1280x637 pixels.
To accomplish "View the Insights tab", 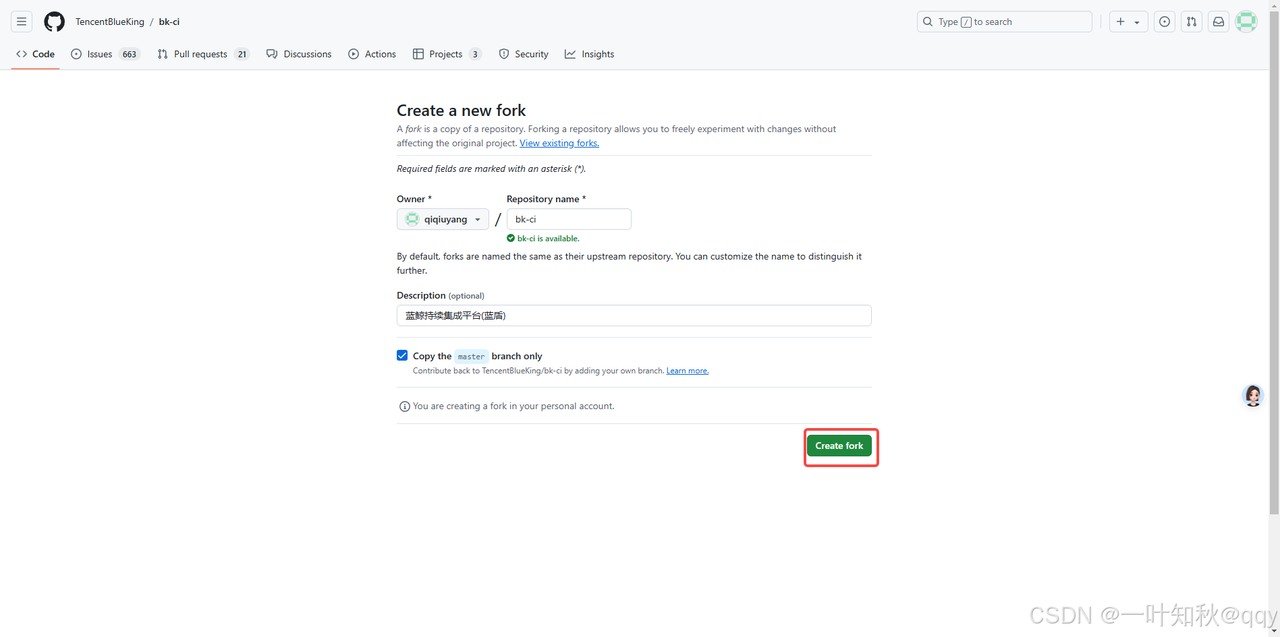I will [589, 54].
